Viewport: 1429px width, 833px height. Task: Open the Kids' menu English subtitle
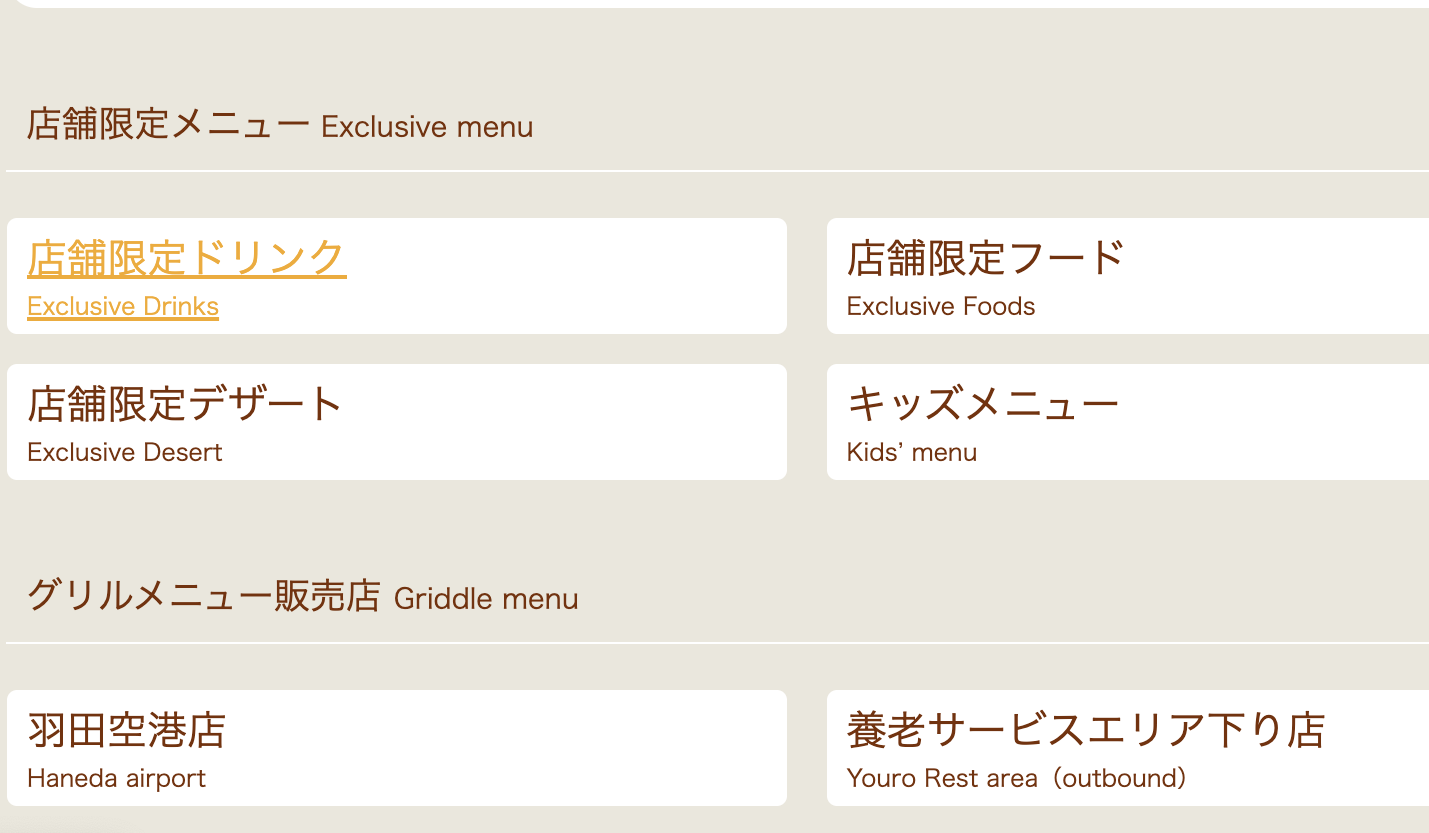point(911,451)
